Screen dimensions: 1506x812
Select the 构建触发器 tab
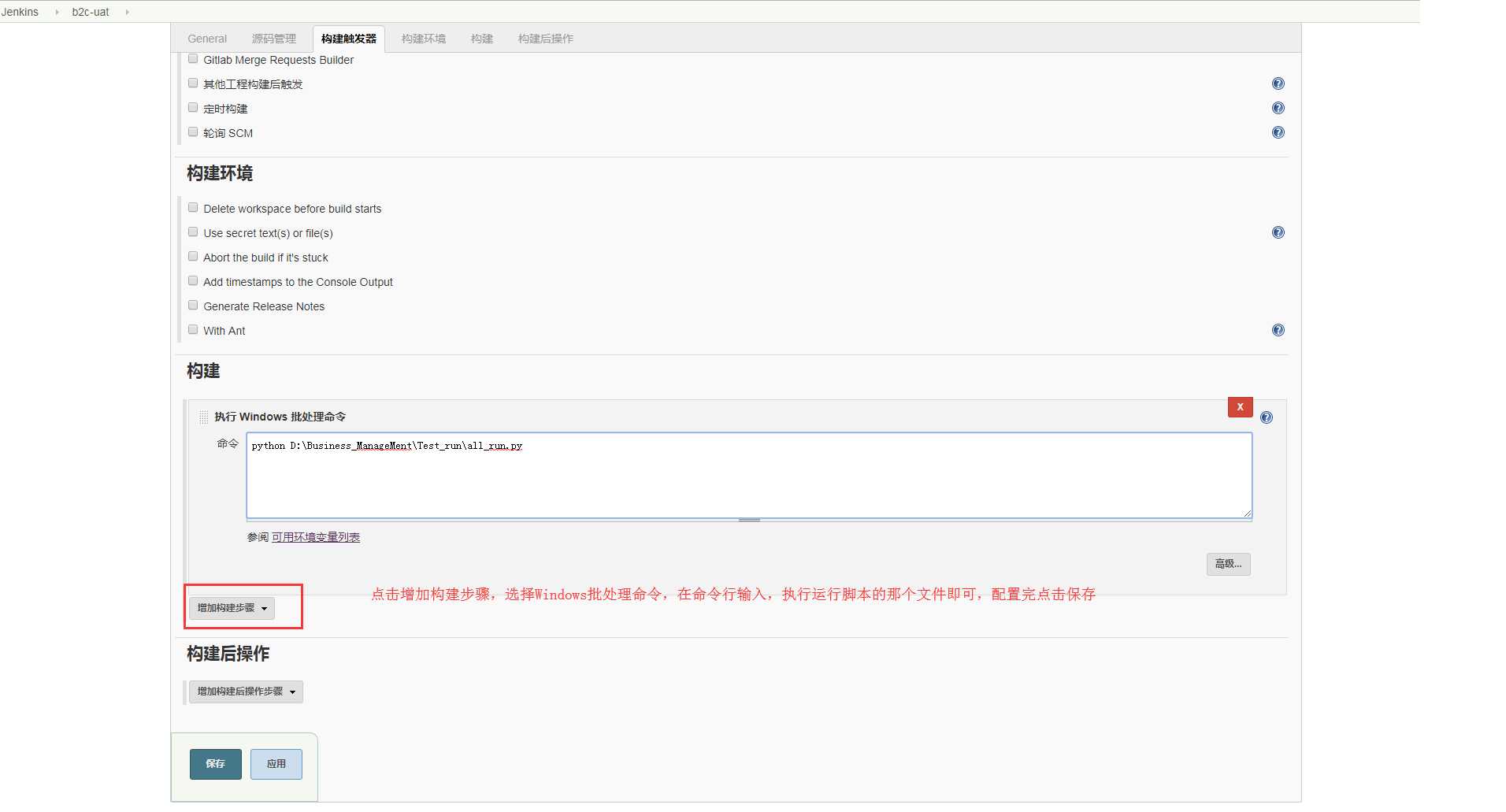pos(349,39)
